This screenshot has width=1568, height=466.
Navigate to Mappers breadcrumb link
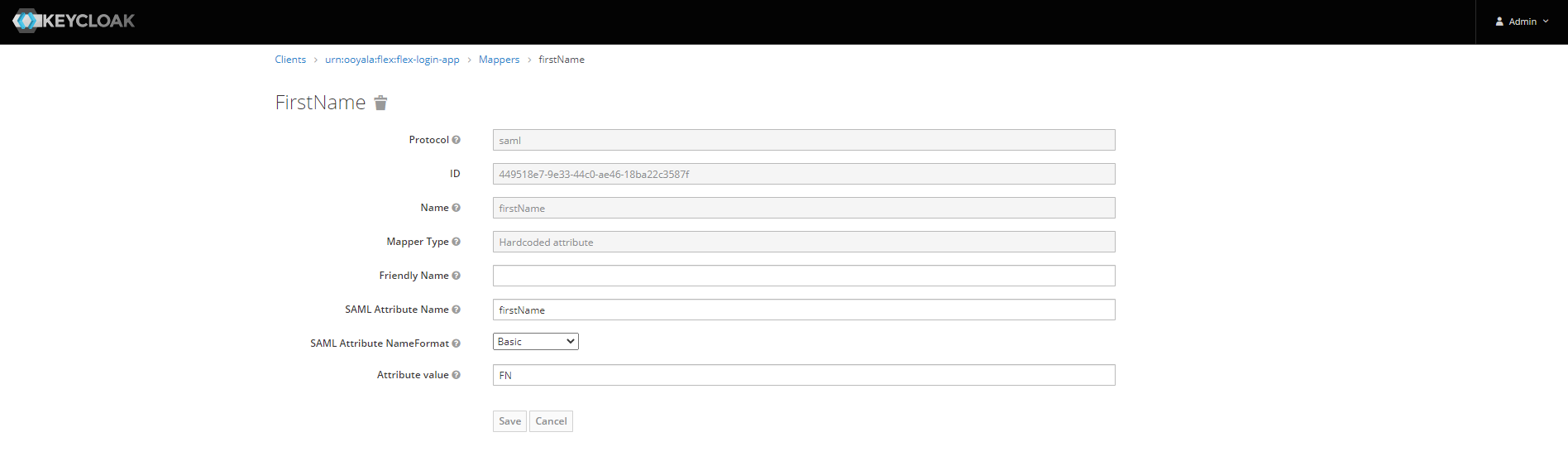(499, 60)
